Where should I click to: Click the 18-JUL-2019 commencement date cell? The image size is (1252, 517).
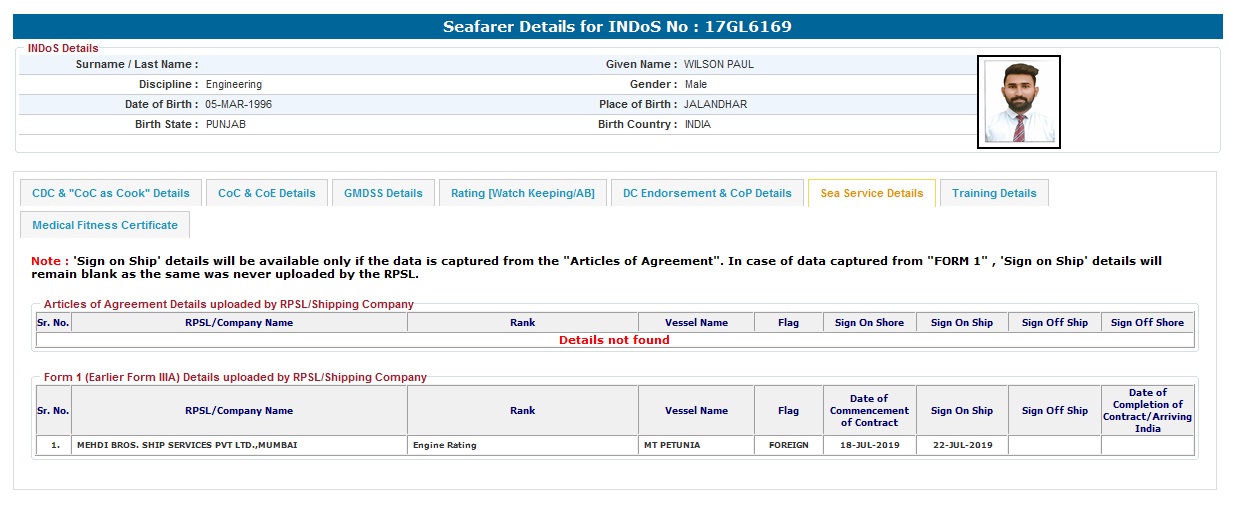869,445
